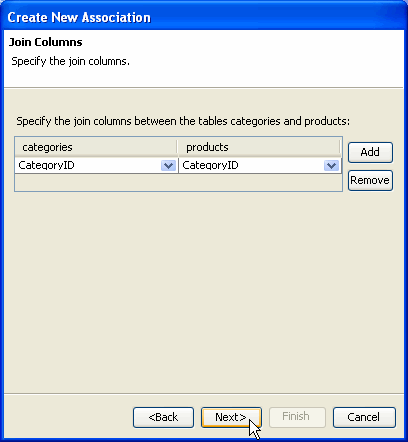Proceed with the Next> button
The image size is (408, 442).
(x=231, y=417)
